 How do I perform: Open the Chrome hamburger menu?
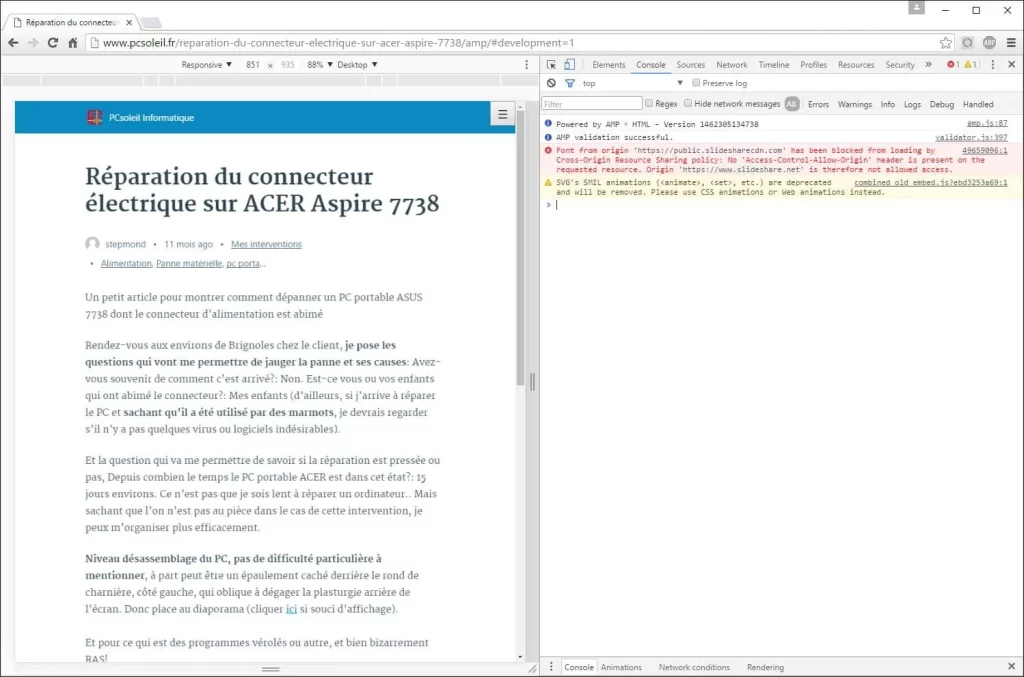coord(1011,43)
